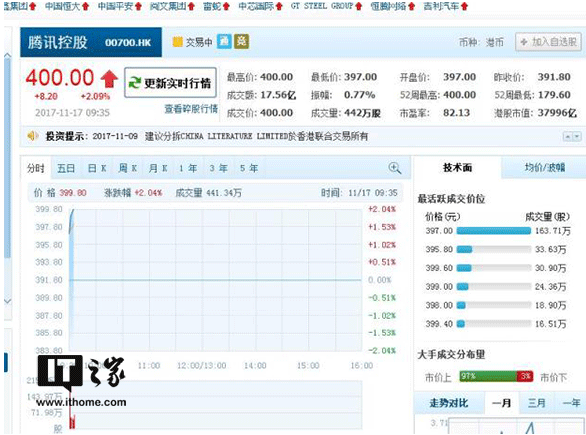The image size is (586, 435).
Task: Click the left sidebar scroll down chevron
Action: pos(7,301)
